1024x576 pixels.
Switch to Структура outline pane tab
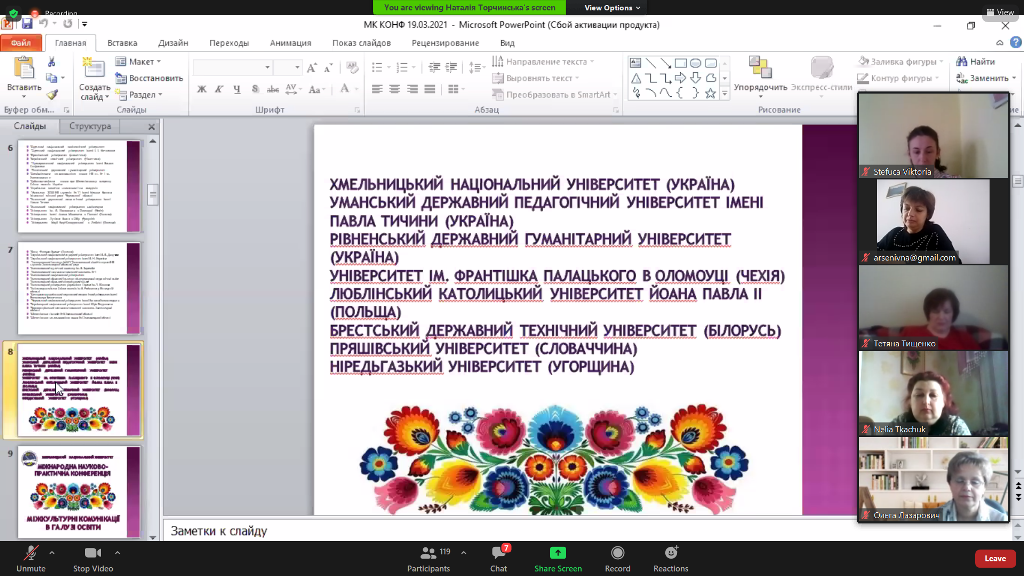tap(90, 126)
